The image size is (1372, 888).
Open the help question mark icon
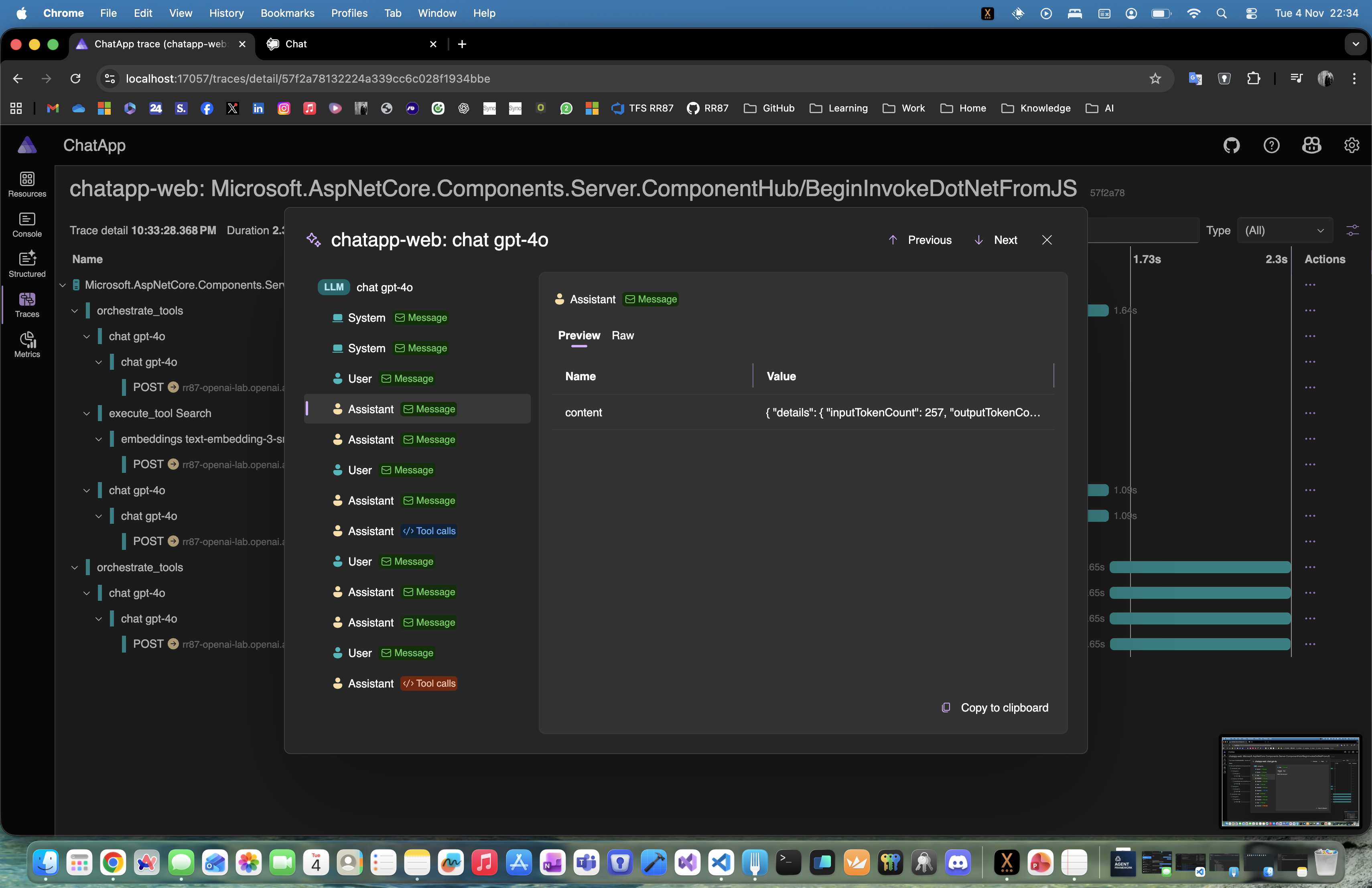tap(1271, 145)
